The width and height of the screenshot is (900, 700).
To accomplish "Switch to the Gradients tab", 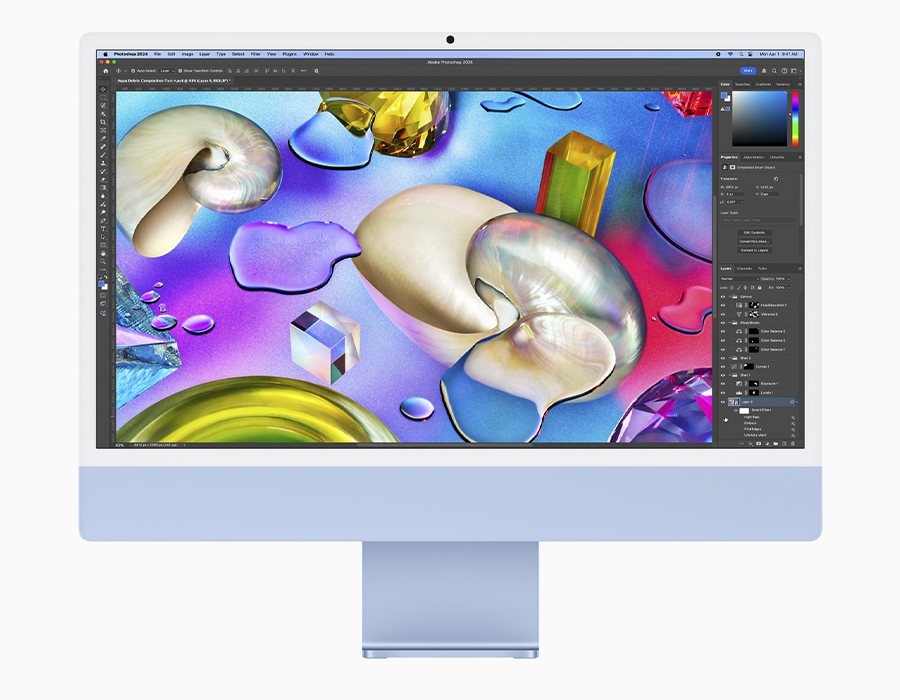I will click(x=763, y=84).
